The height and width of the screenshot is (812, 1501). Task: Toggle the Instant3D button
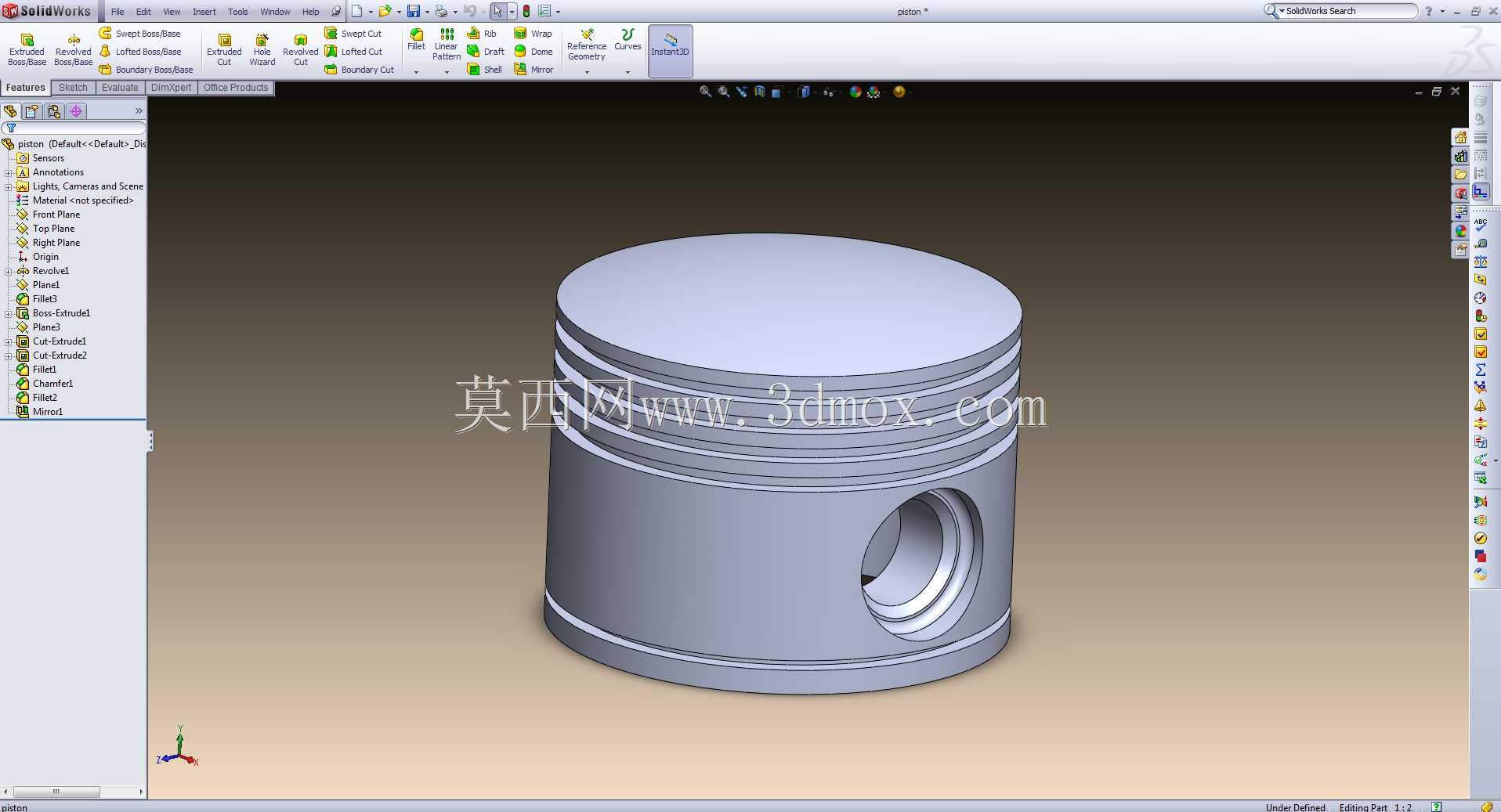point(670,51)
